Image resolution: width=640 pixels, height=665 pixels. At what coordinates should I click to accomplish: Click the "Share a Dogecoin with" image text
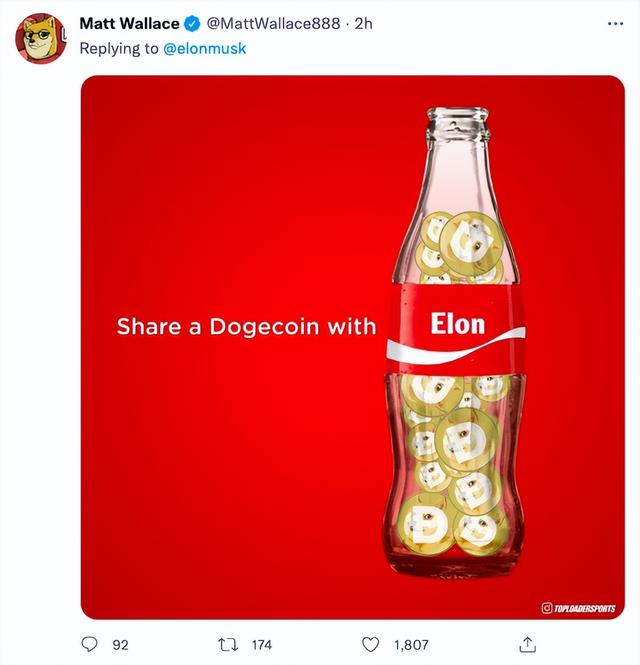coord(246,326)
